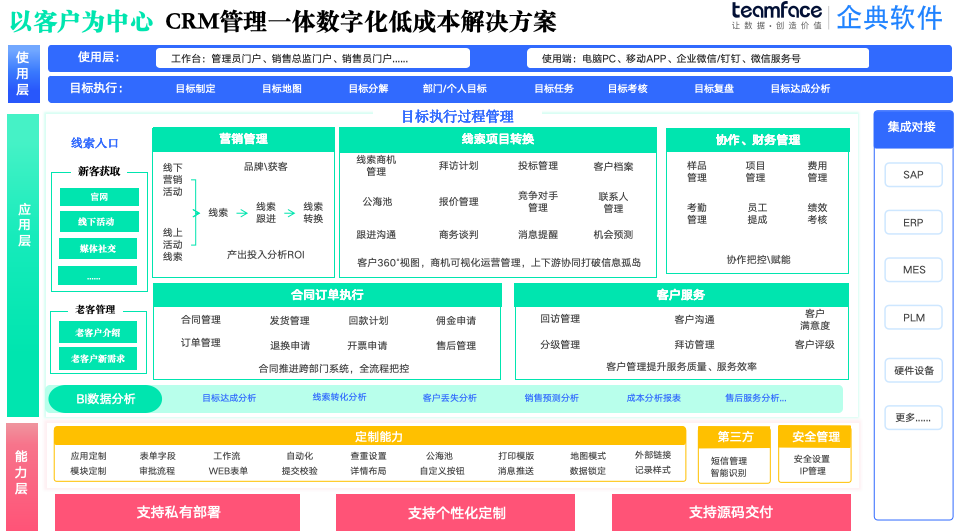Click the BI数据分析 pill
Viewport: 960px width, 531px height.
click(x=105, y=399)
